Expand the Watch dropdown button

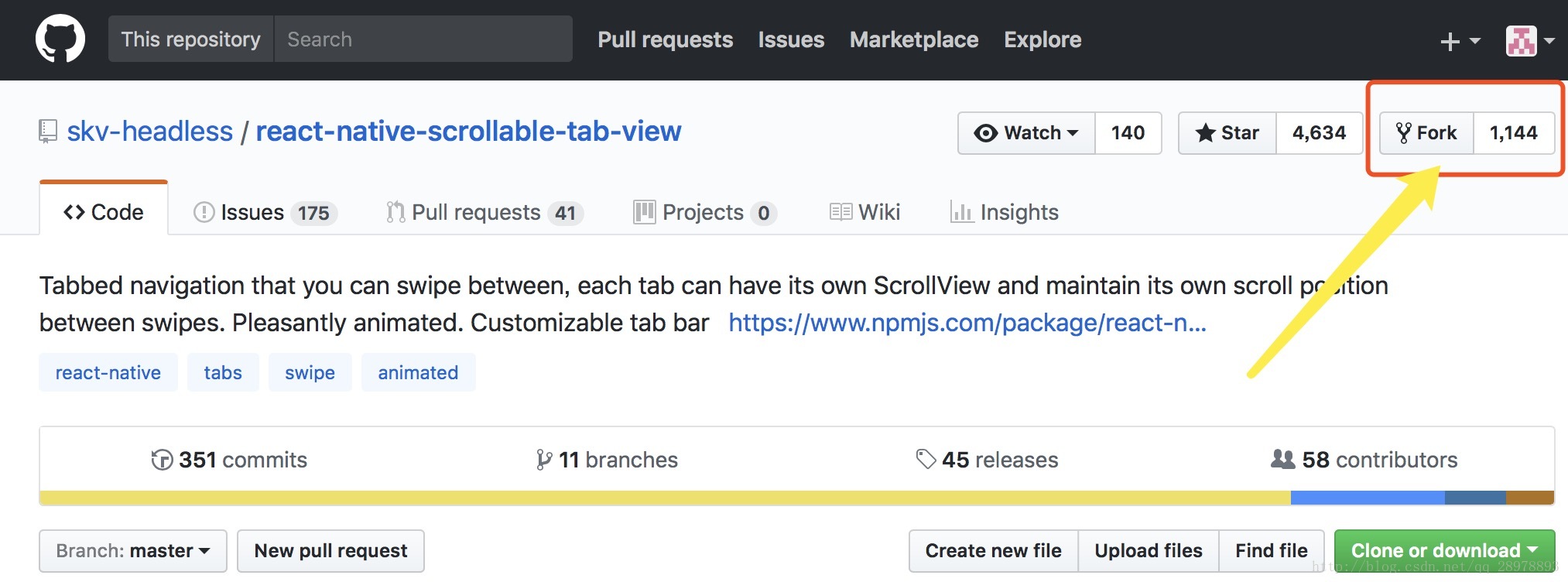(1026, 133)
